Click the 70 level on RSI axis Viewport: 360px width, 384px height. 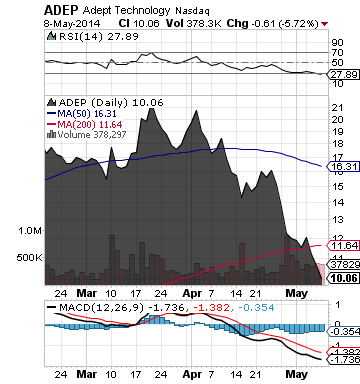[337, 53]
